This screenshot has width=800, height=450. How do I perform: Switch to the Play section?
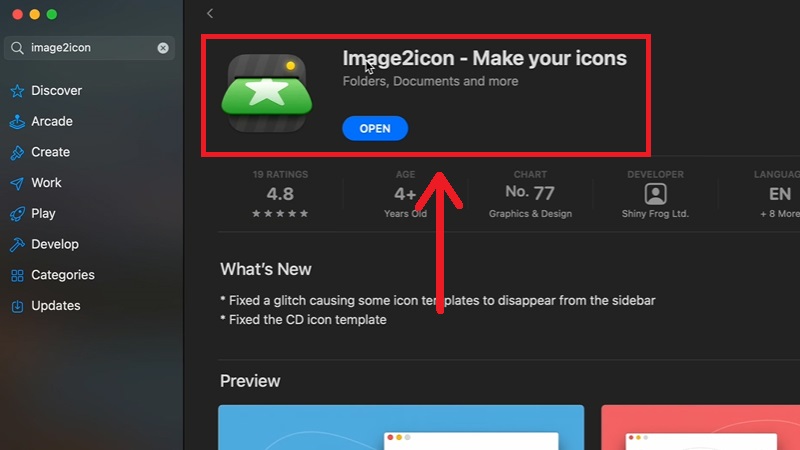43,213
